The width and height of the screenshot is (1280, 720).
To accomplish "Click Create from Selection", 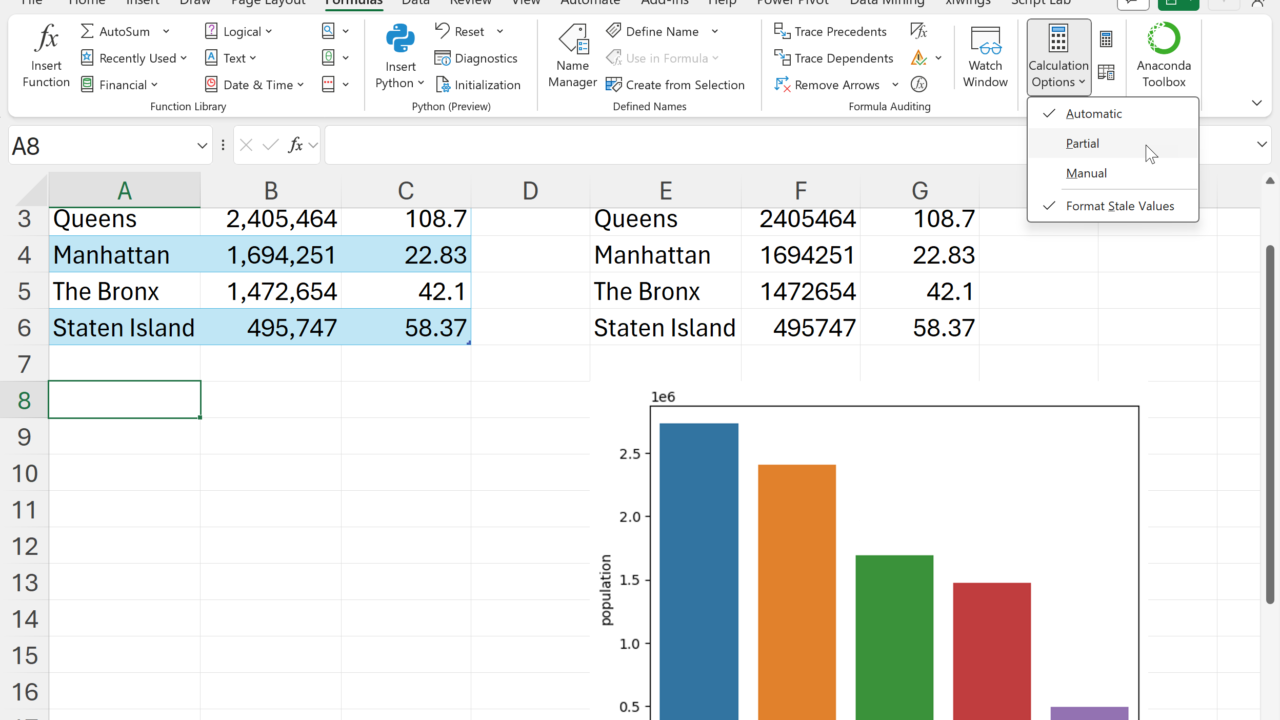I will tap(675, 85).
